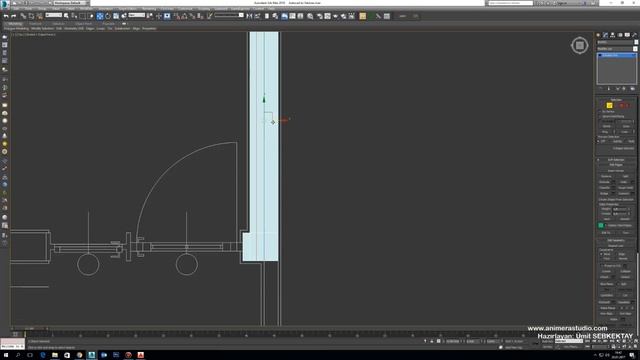Screen dimensions: 640x360
Task: Click the Repeat Last button
Action: 616,246
